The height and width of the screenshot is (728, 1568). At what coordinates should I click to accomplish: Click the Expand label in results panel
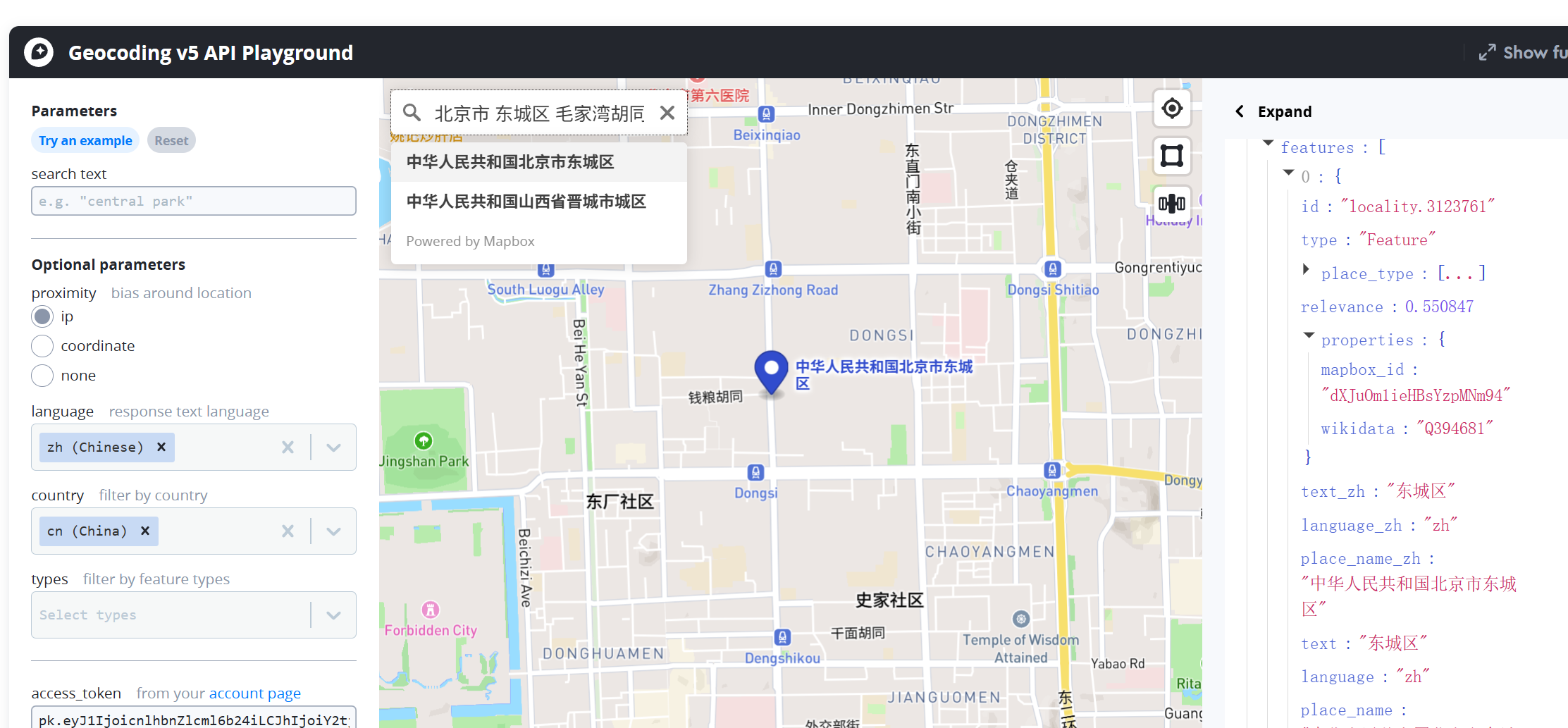[x=1285, y=111]
